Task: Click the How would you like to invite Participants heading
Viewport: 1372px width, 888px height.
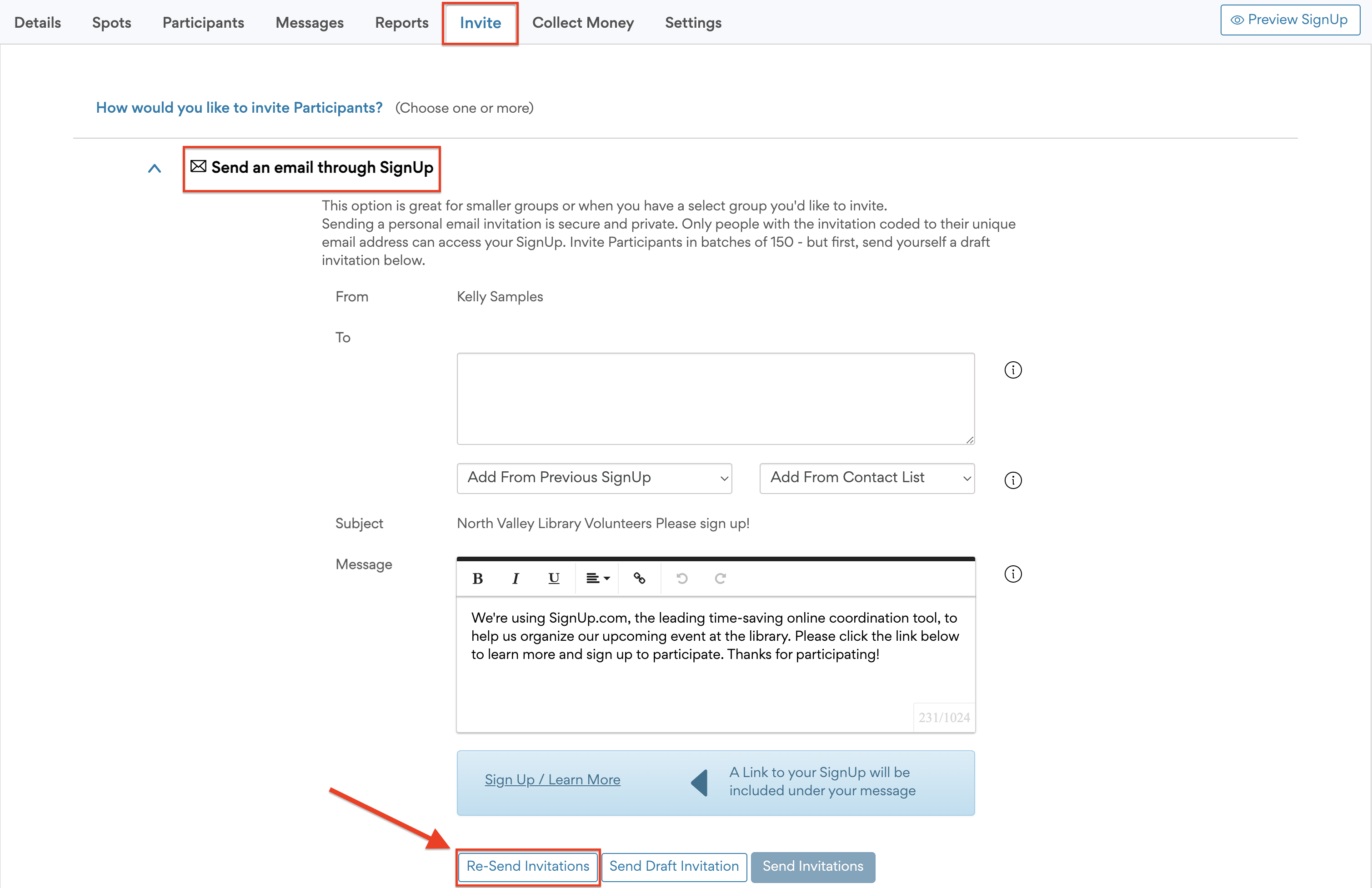Action: click(x=239, y=108)
